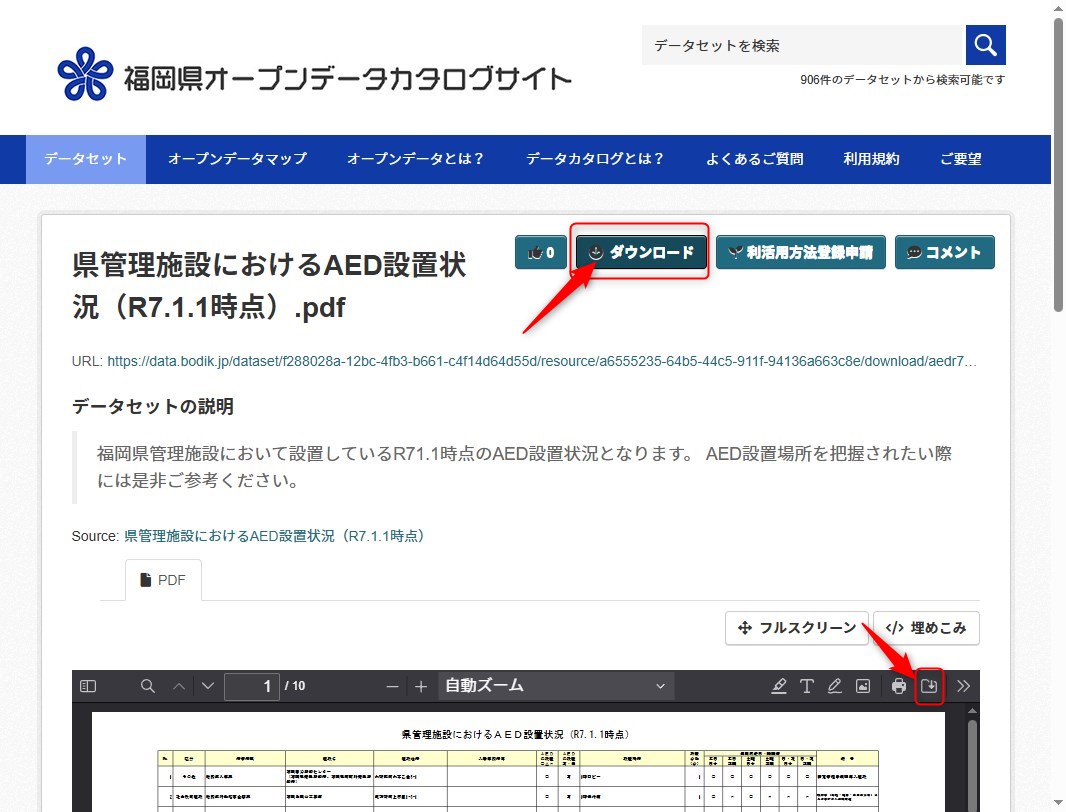Screen dimensions: 1066x812
Task: Open the find-in-document search icon
Action: 148,686
